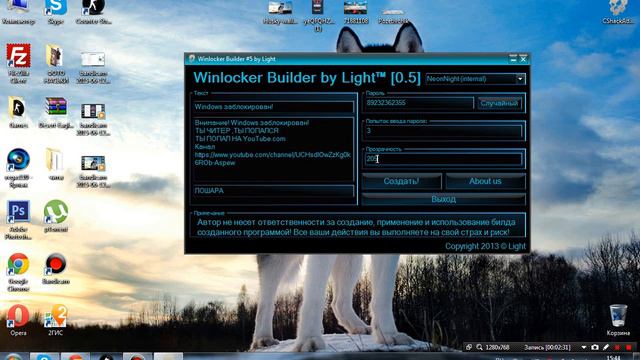Click into the multi-line message text area
The image size is (640, 360).
click(x=273, y=149)
